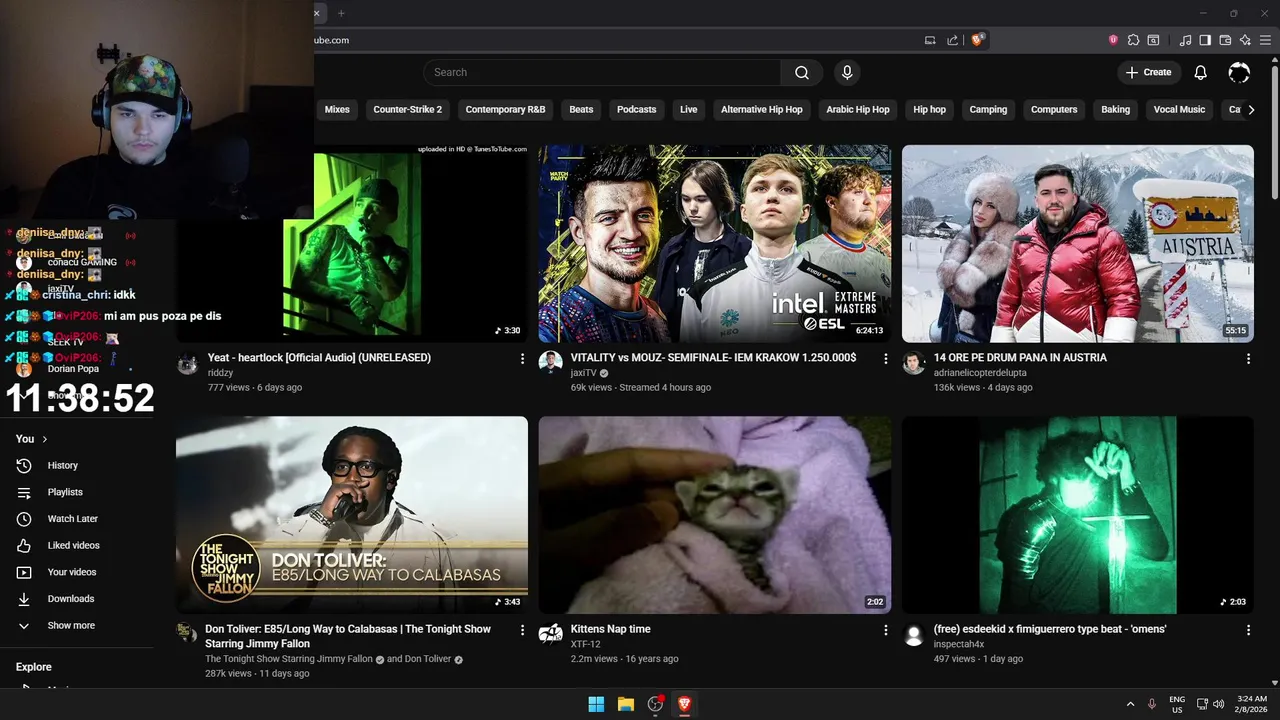Open the media control music note icon
This screenshot has height=720, width=1280.
pos(1185,40)
